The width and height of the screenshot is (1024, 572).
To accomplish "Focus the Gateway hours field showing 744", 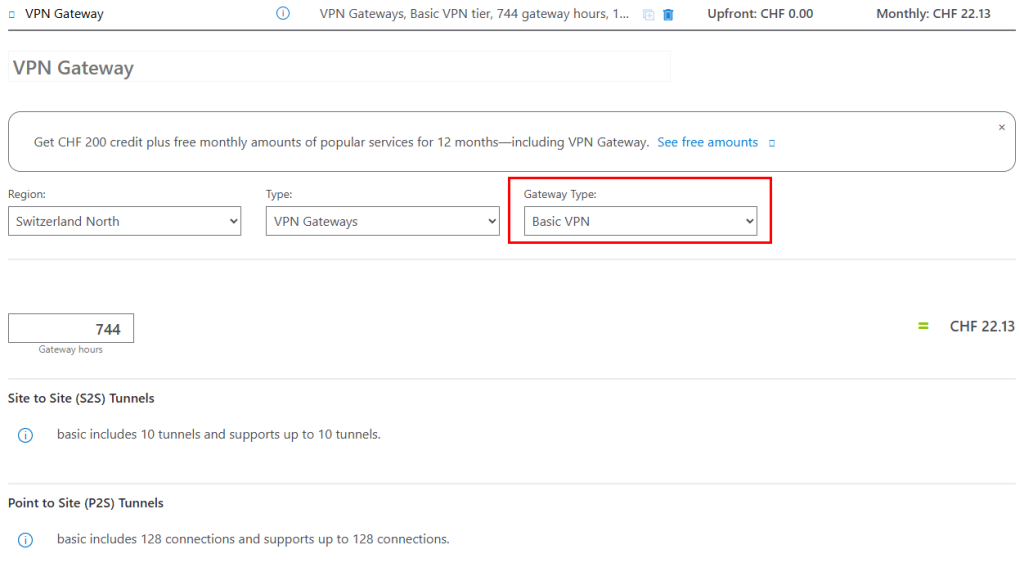I will 71,328.
